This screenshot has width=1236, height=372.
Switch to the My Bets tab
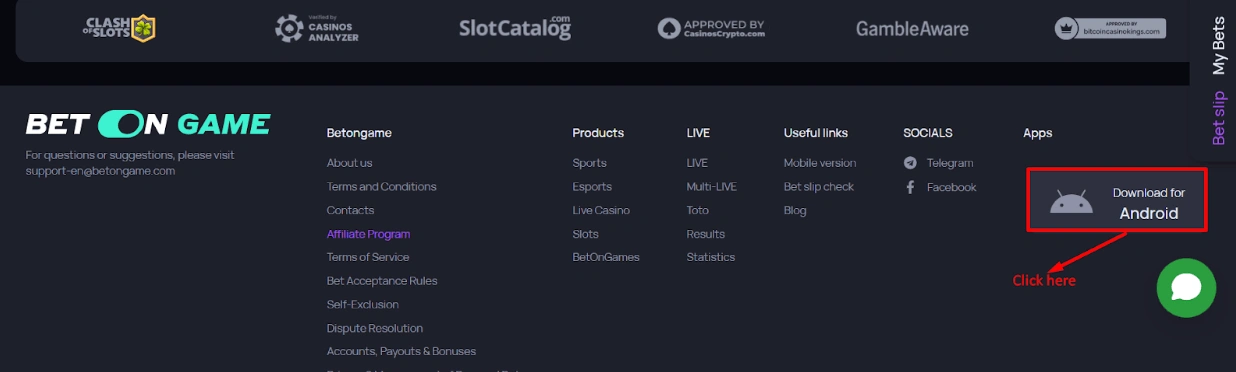point(1218,45)
